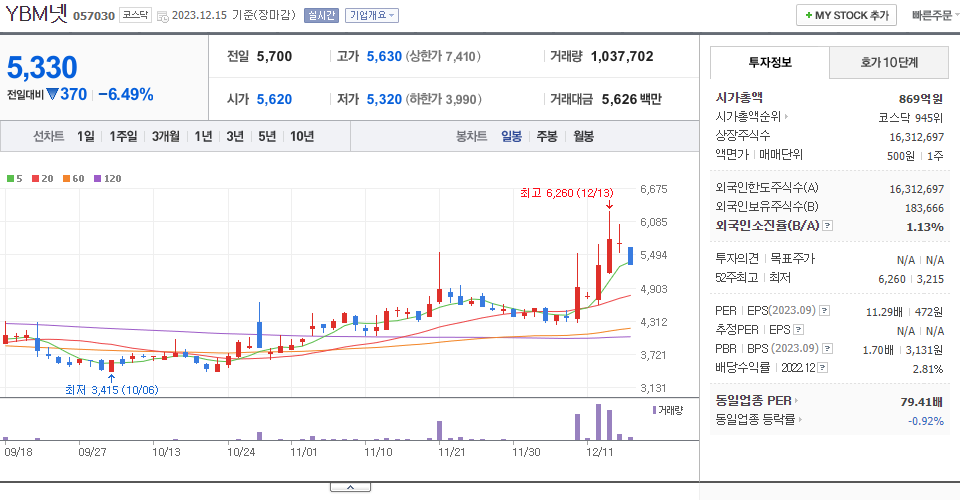Click the 최고 6,260 (12/13) marker
This screenshot has width=960, height=500.
coord(566,193)
